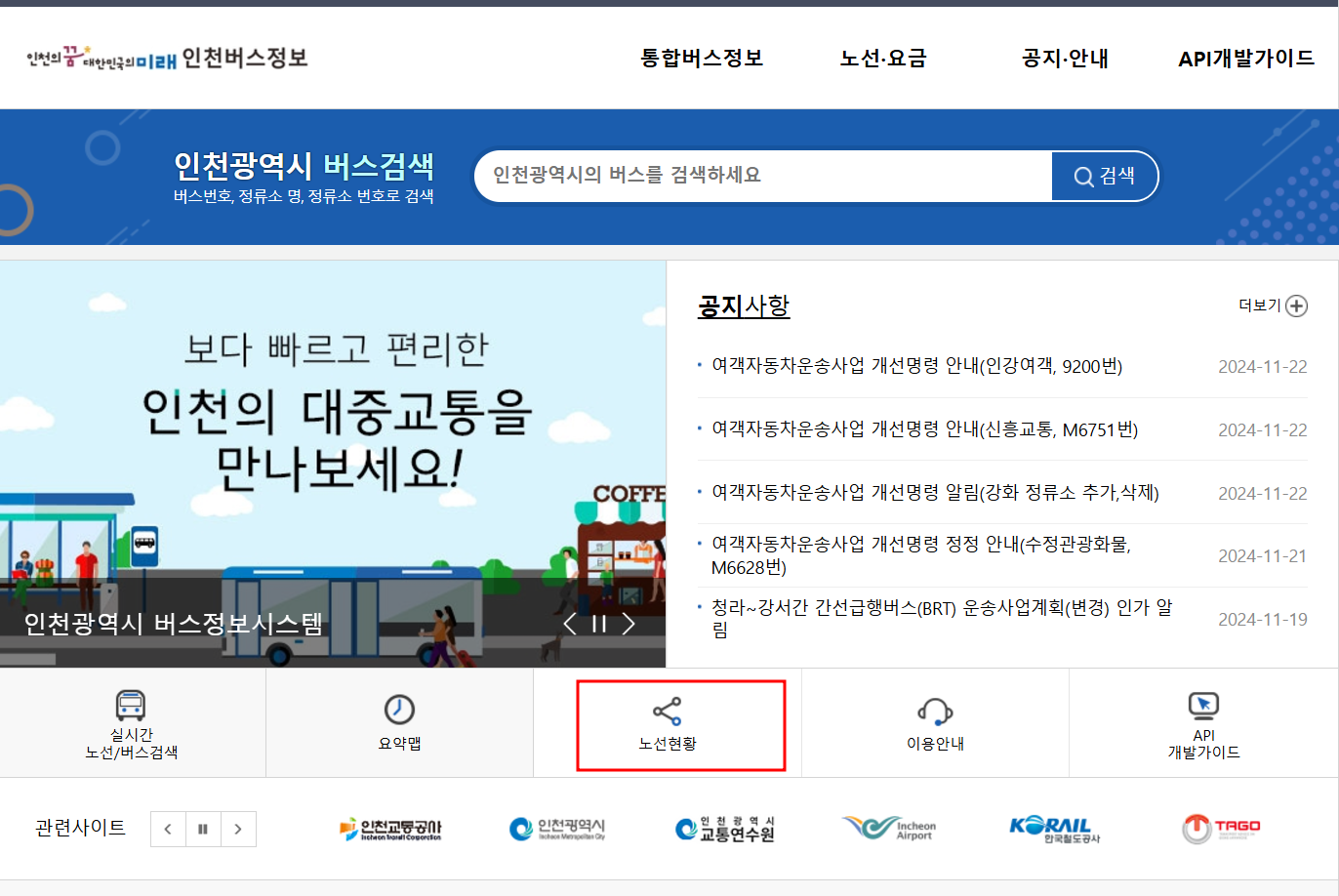Pause the related sites carousel
This screenshot has height=896, width=1339.
(x=202, y=829)
